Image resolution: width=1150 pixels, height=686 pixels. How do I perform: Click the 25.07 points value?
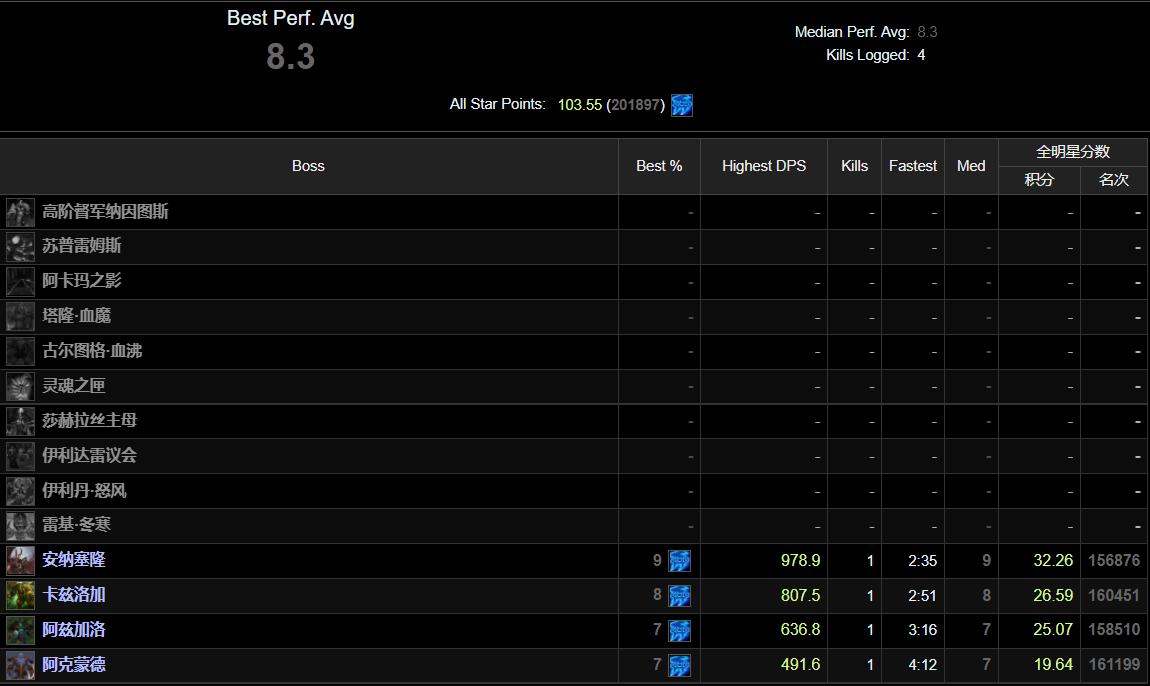tap(1053, 630)
